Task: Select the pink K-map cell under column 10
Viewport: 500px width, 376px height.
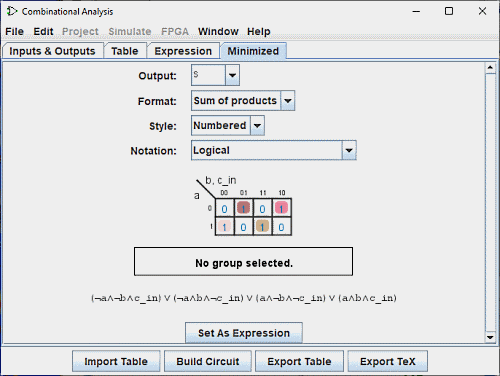Action: [x=281, y=208]
